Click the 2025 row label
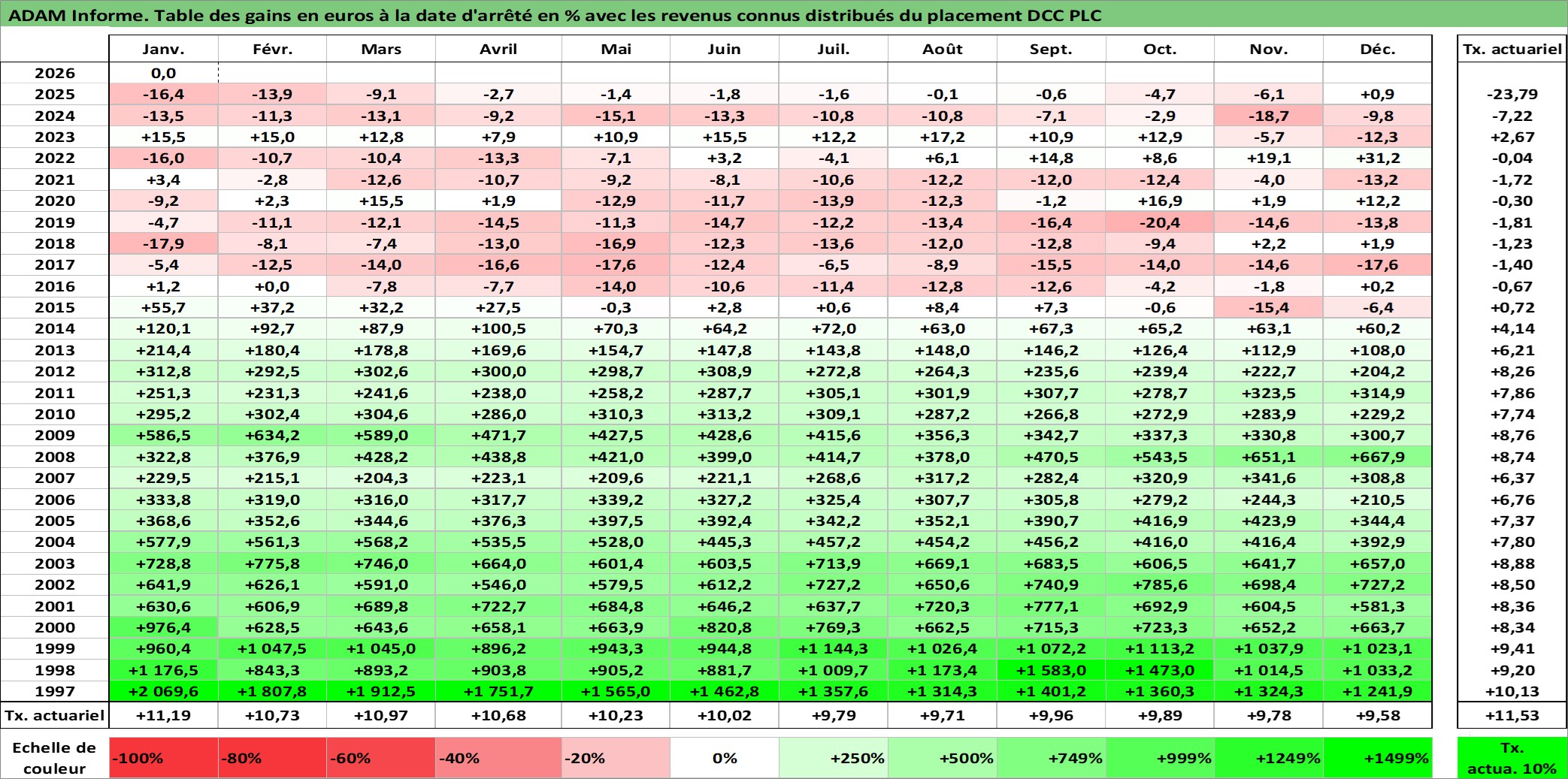 pyautogui.click(x=55, y=94)
